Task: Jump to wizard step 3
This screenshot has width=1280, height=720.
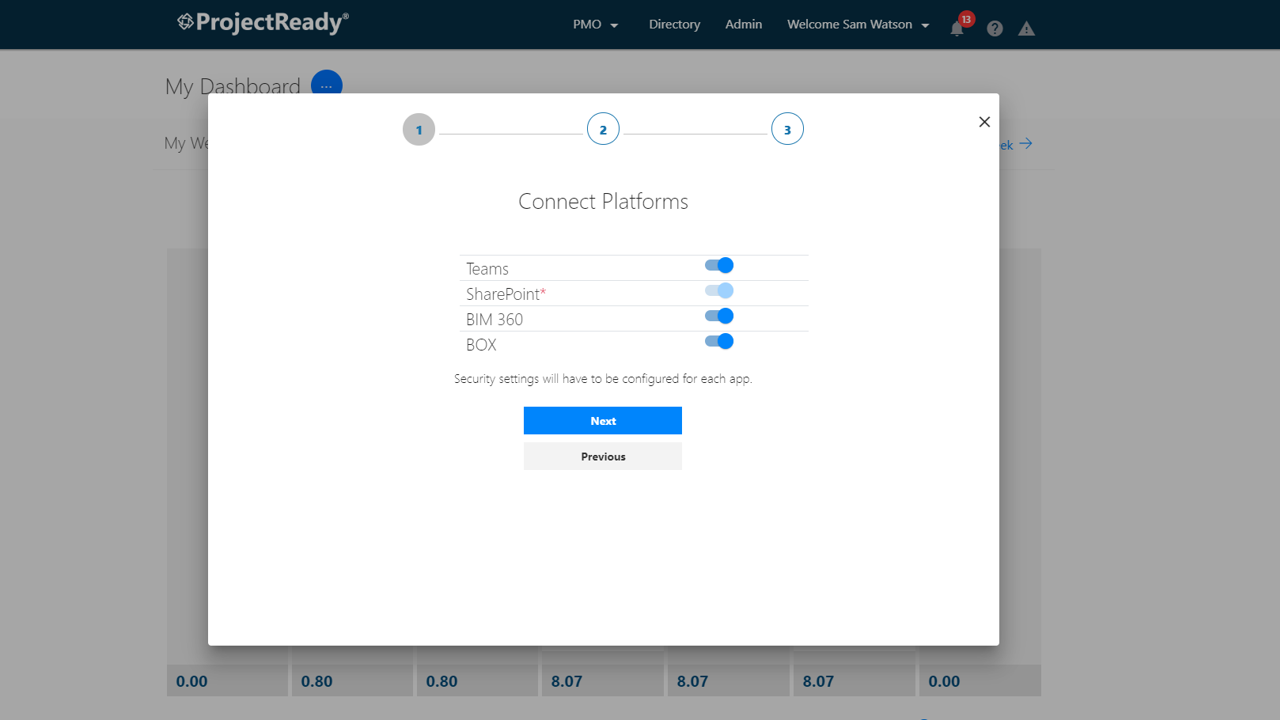Action: pyautogui.click(x=787, y=129)
